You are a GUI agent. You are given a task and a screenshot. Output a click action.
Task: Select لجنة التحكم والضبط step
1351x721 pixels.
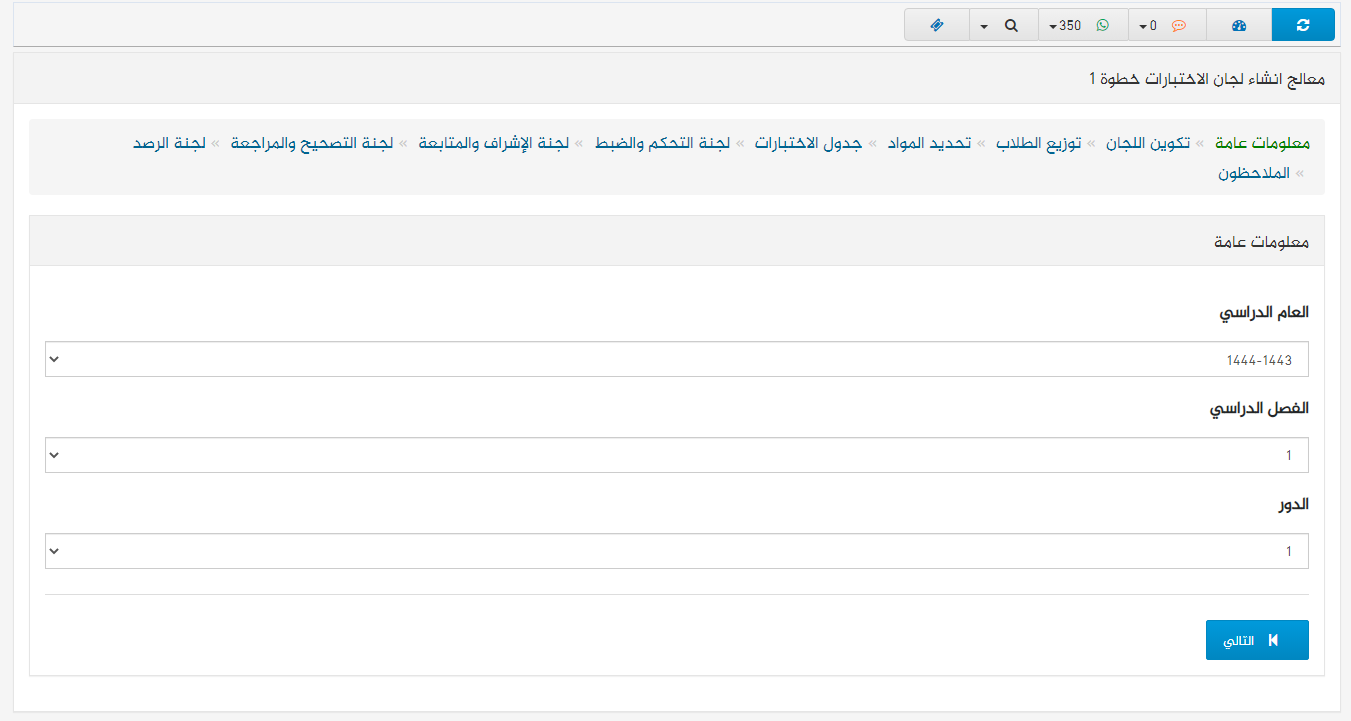(662, 143)
